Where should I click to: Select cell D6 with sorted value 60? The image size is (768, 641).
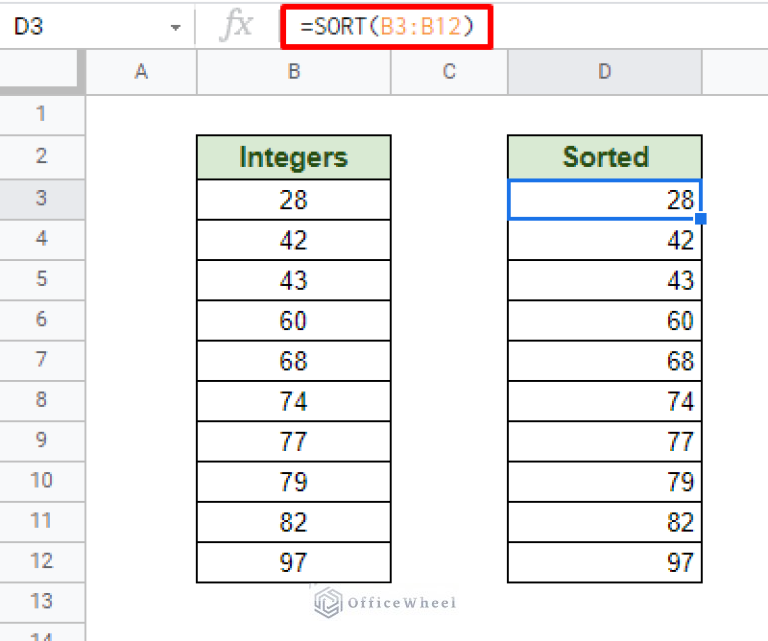pos(605,320)
